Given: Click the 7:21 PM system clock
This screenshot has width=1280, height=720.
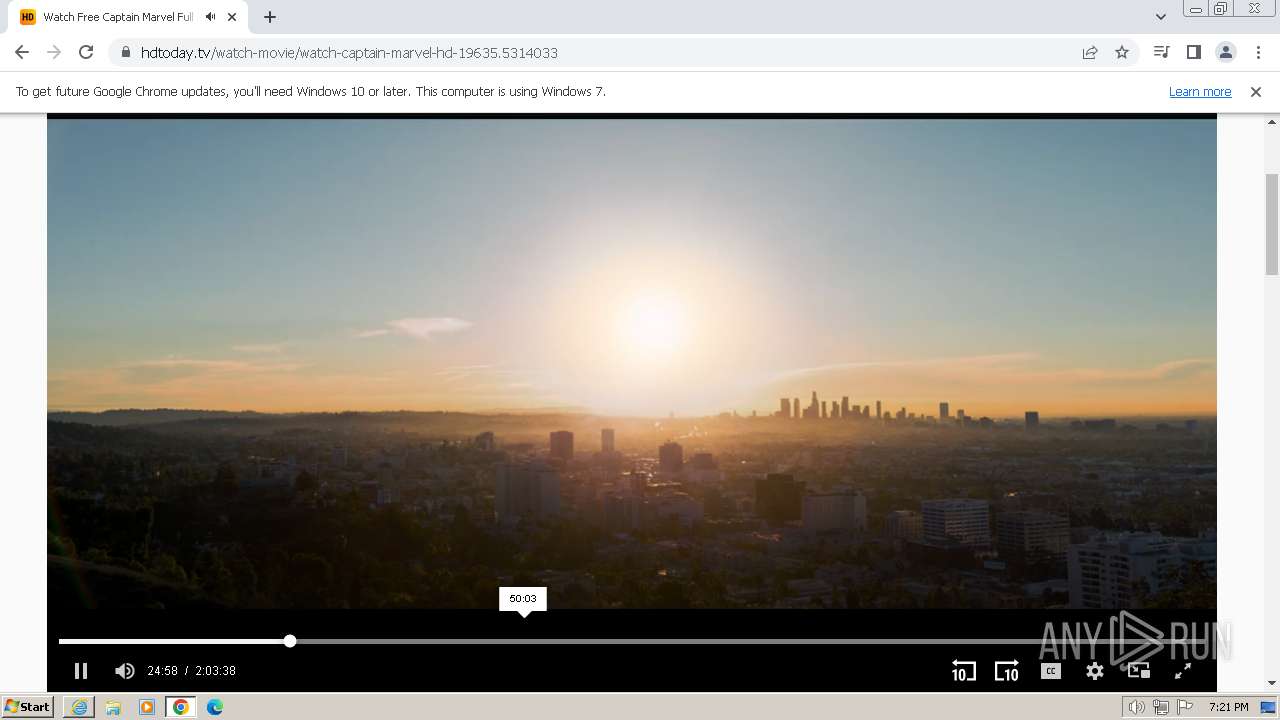Looking at the screenshot, I should 1229,707.
